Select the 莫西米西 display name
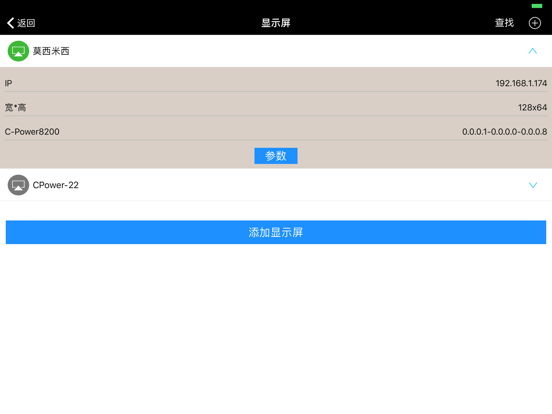Viewport: 552px width, 414px height. 51,51
